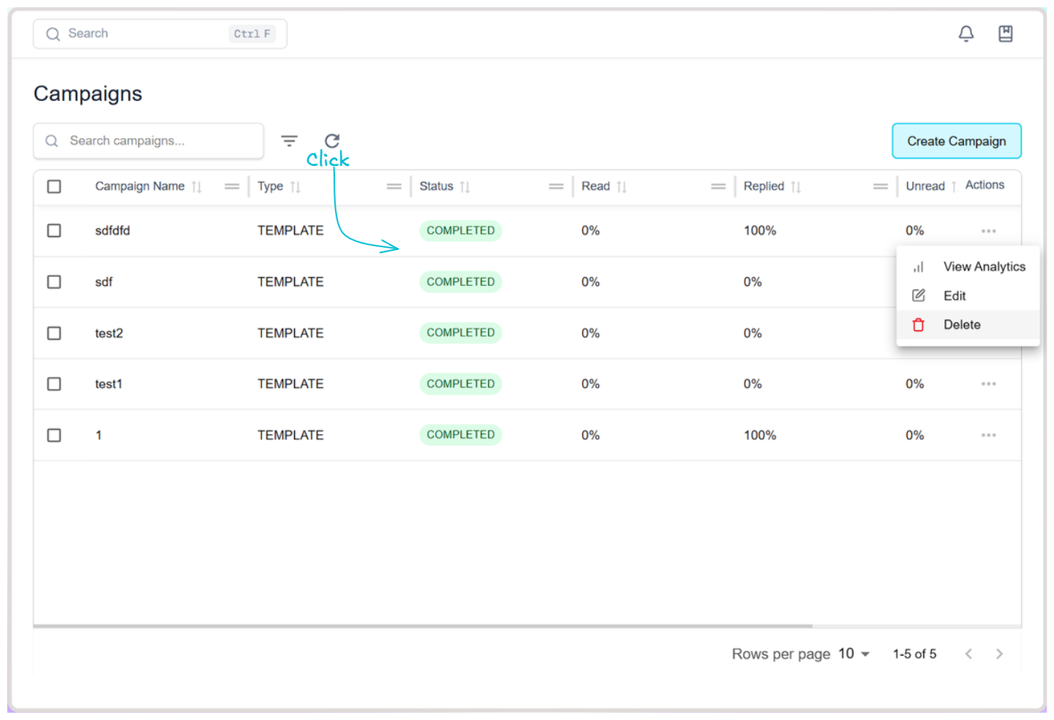This screenshot has width=1054, height=720.
Task: Expand the Rows per page dropdown
Action: tap(854, 654)
